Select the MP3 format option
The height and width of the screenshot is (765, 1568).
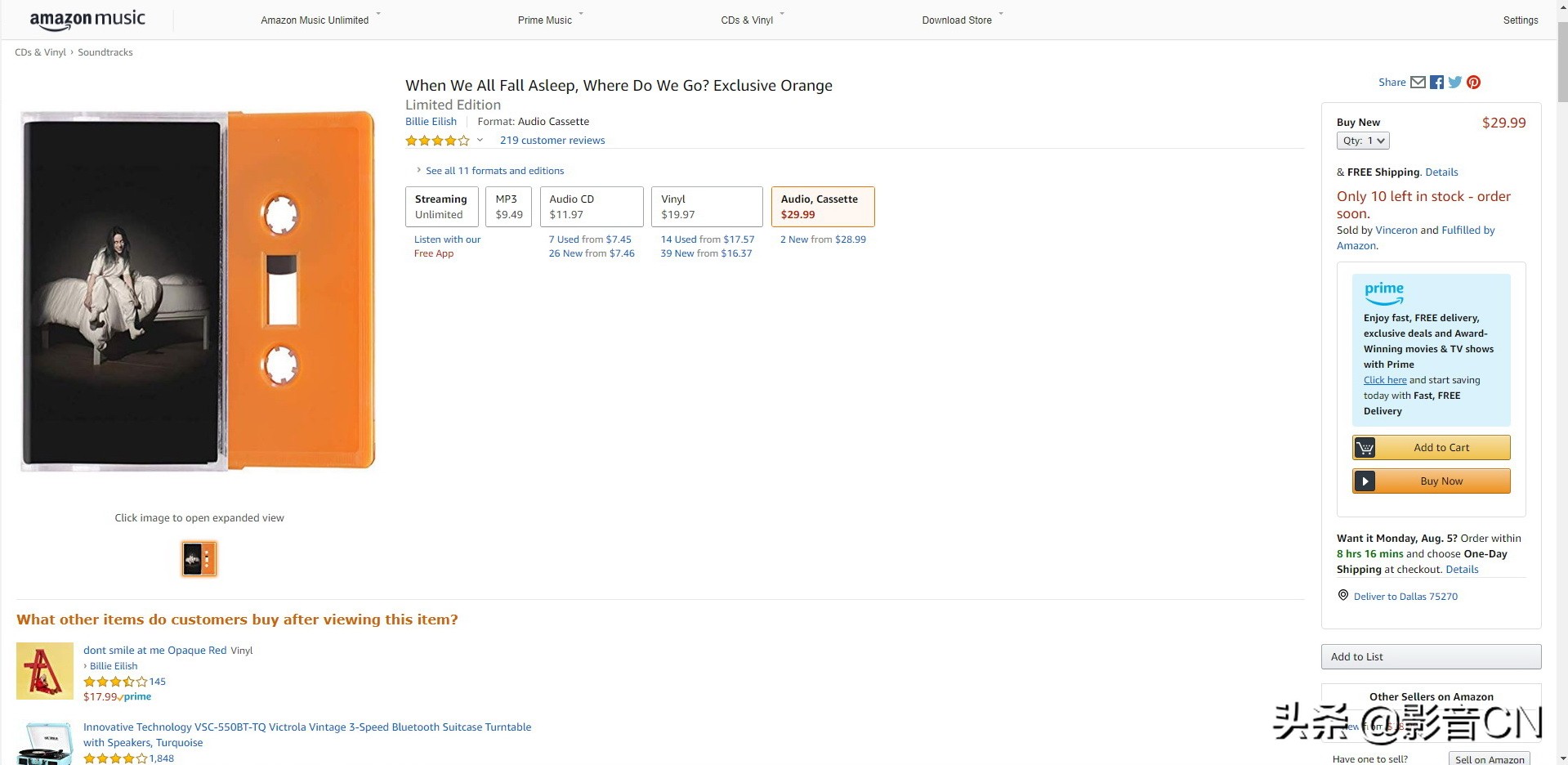point(508,207)
